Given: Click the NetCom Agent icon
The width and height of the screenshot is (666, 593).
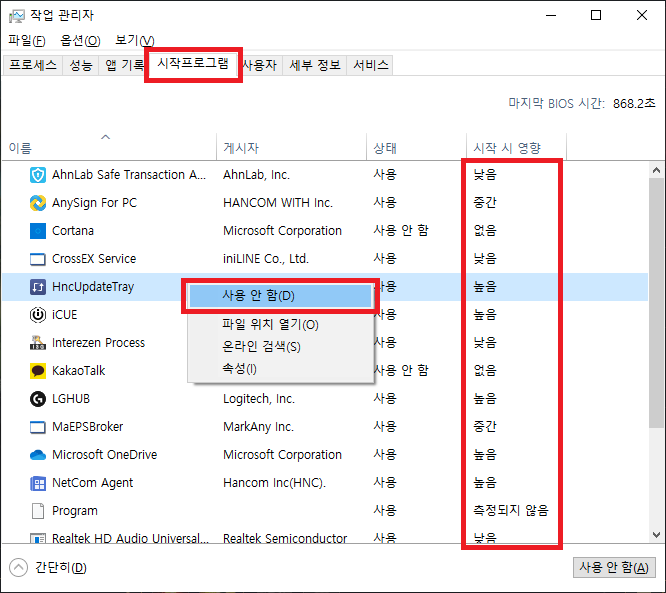Looking at the screenshot, I should (38, 483).
